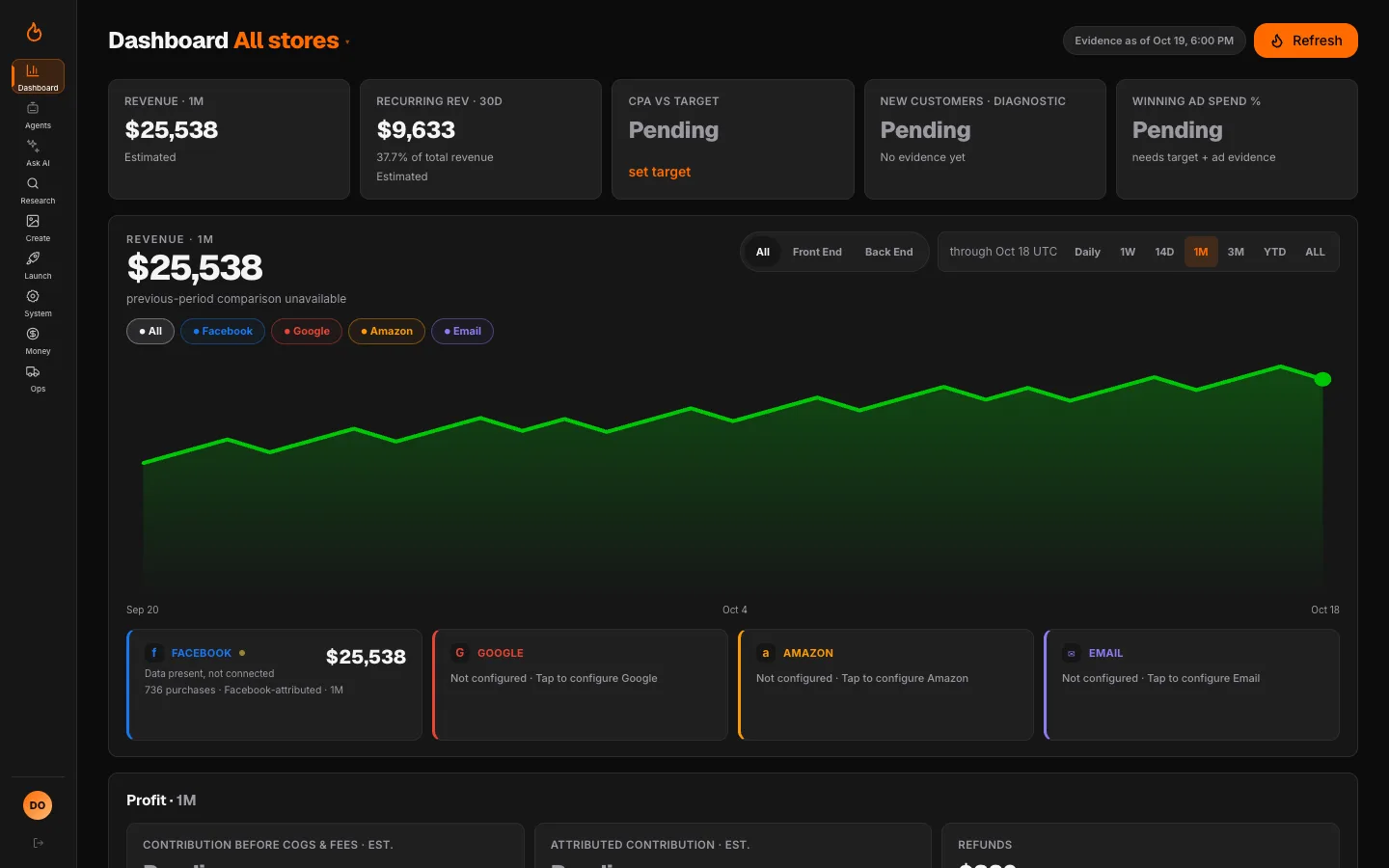The image size is (1389, 868).
Task: Switch to Back End segment
Action: point(888,252)
